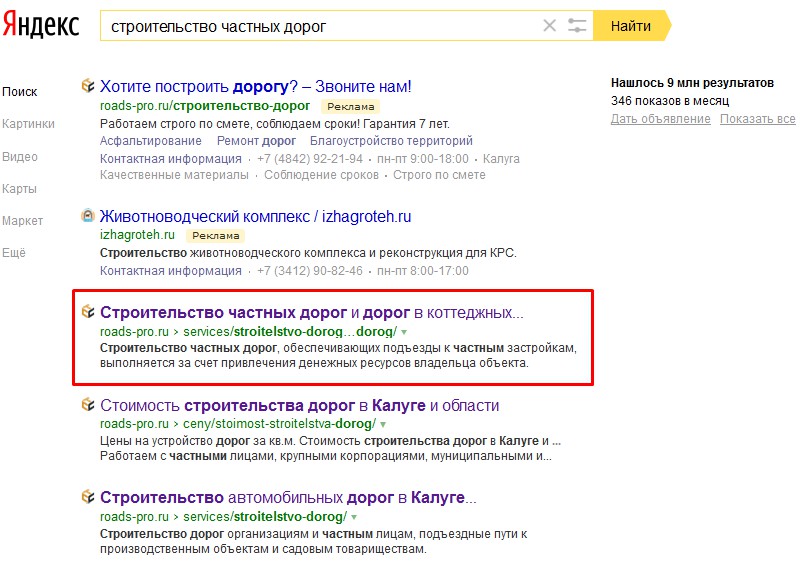The image size is (802, 561).
Task: Click 'Строго по смете' ad highlight
Action: click(439, 175)
